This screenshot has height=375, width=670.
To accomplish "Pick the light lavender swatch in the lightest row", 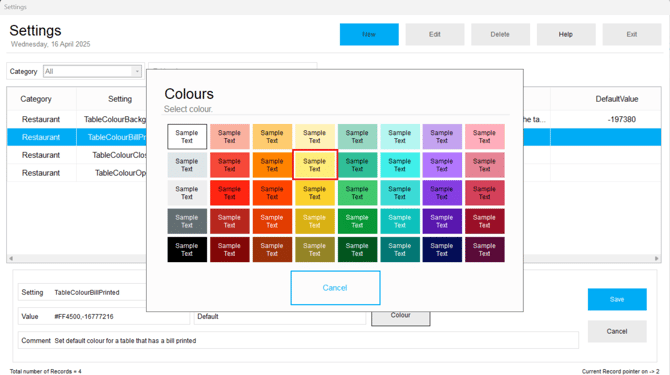I will point(442,137).
